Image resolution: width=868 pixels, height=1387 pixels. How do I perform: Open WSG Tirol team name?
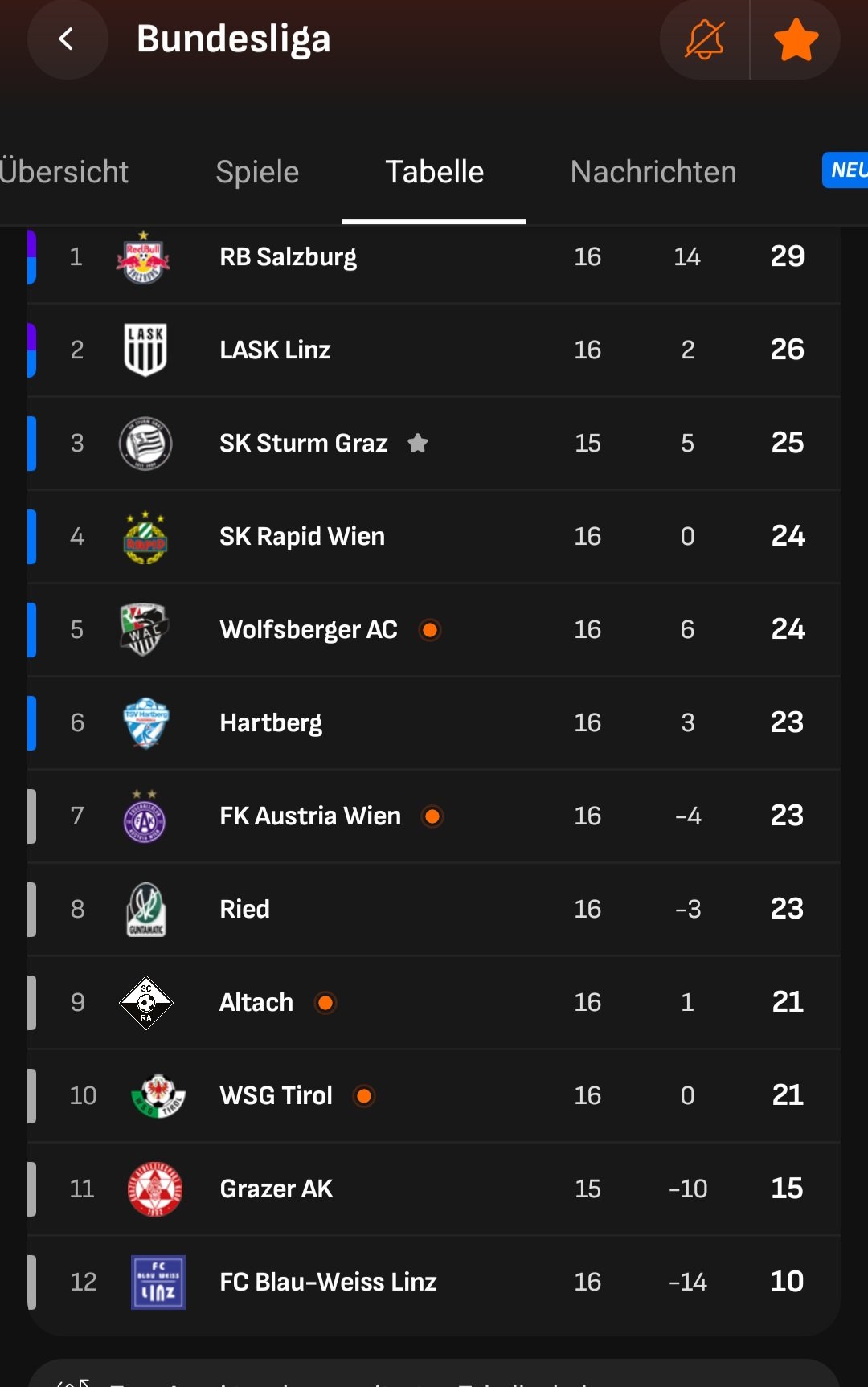click(276, 1095)
